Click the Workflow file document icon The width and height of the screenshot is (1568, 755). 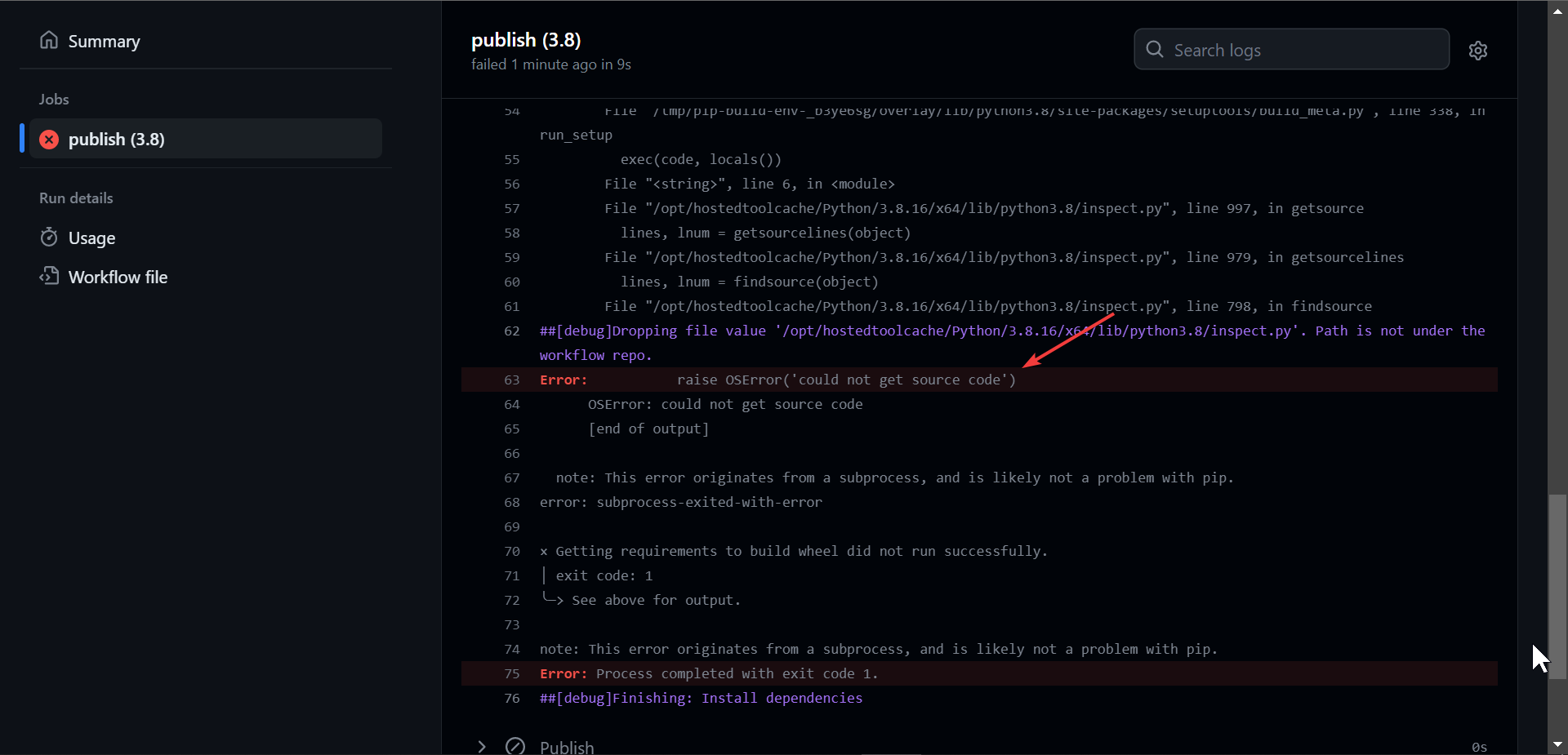click(x=49, y=276)
